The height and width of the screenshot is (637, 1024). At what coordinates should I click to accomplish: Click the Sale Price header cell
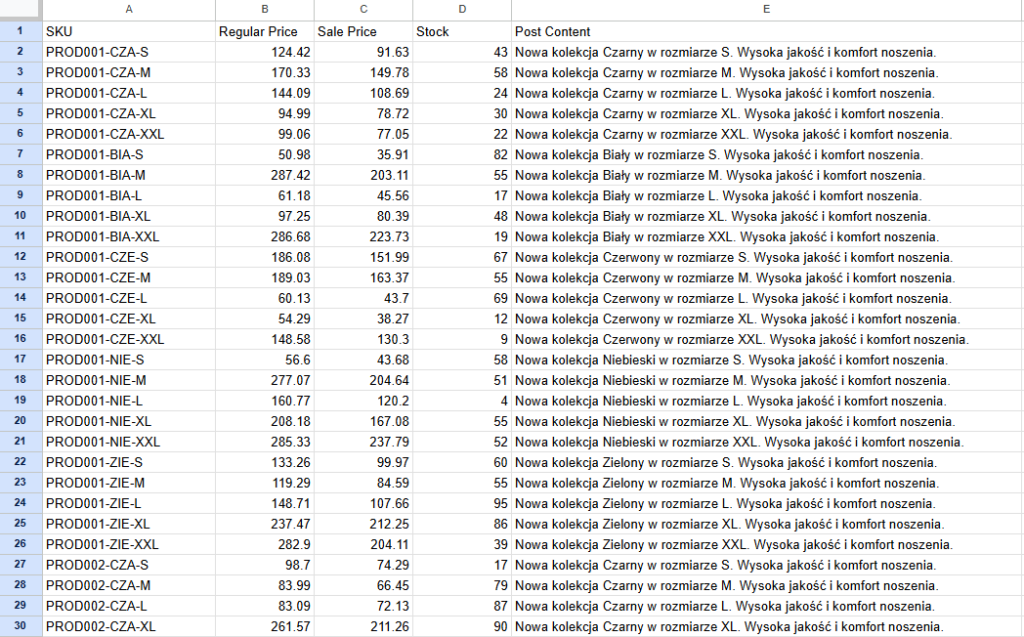(x=362, y=31)
